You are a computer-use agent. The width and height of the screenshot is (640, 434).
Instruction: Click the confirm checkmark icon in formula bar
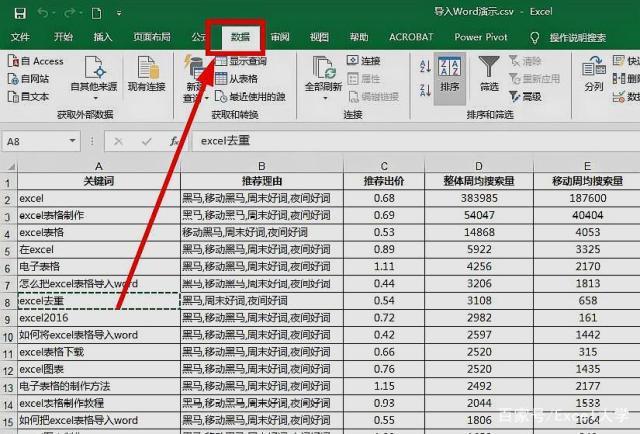point(147,141)
